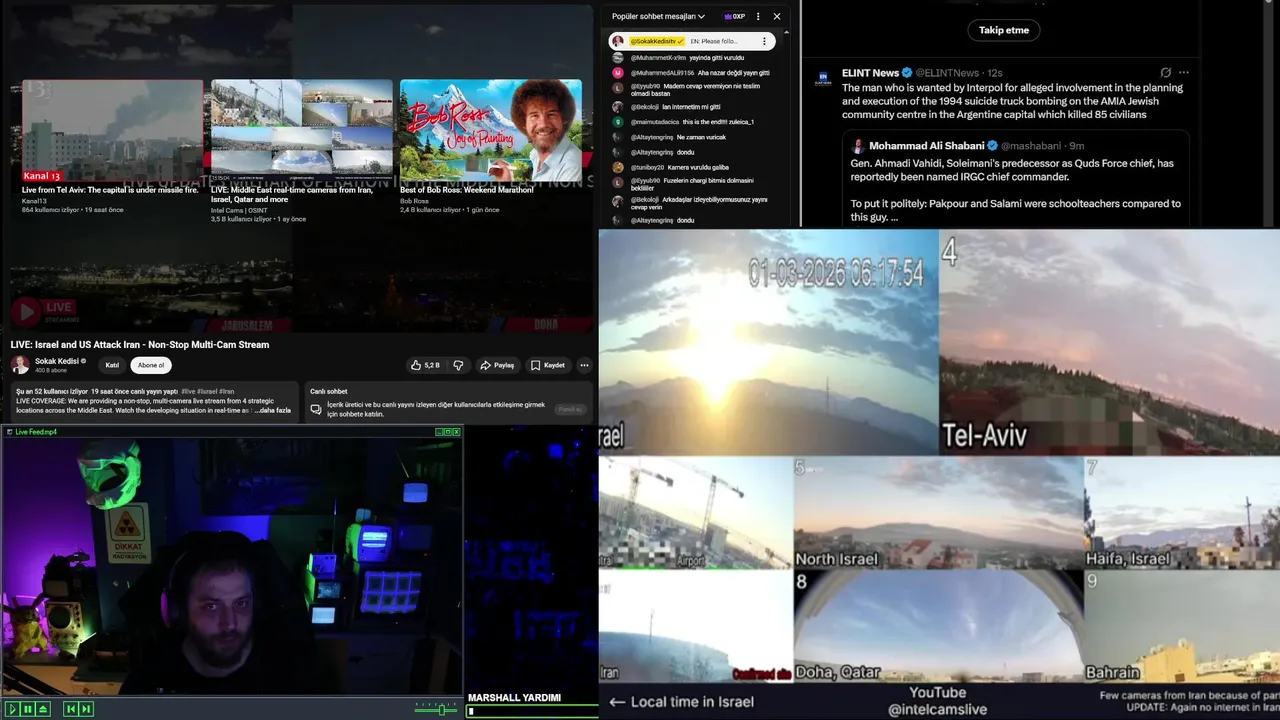
Task: Minimize the Live Feed.mp4 window
Action: pos(439,432)
